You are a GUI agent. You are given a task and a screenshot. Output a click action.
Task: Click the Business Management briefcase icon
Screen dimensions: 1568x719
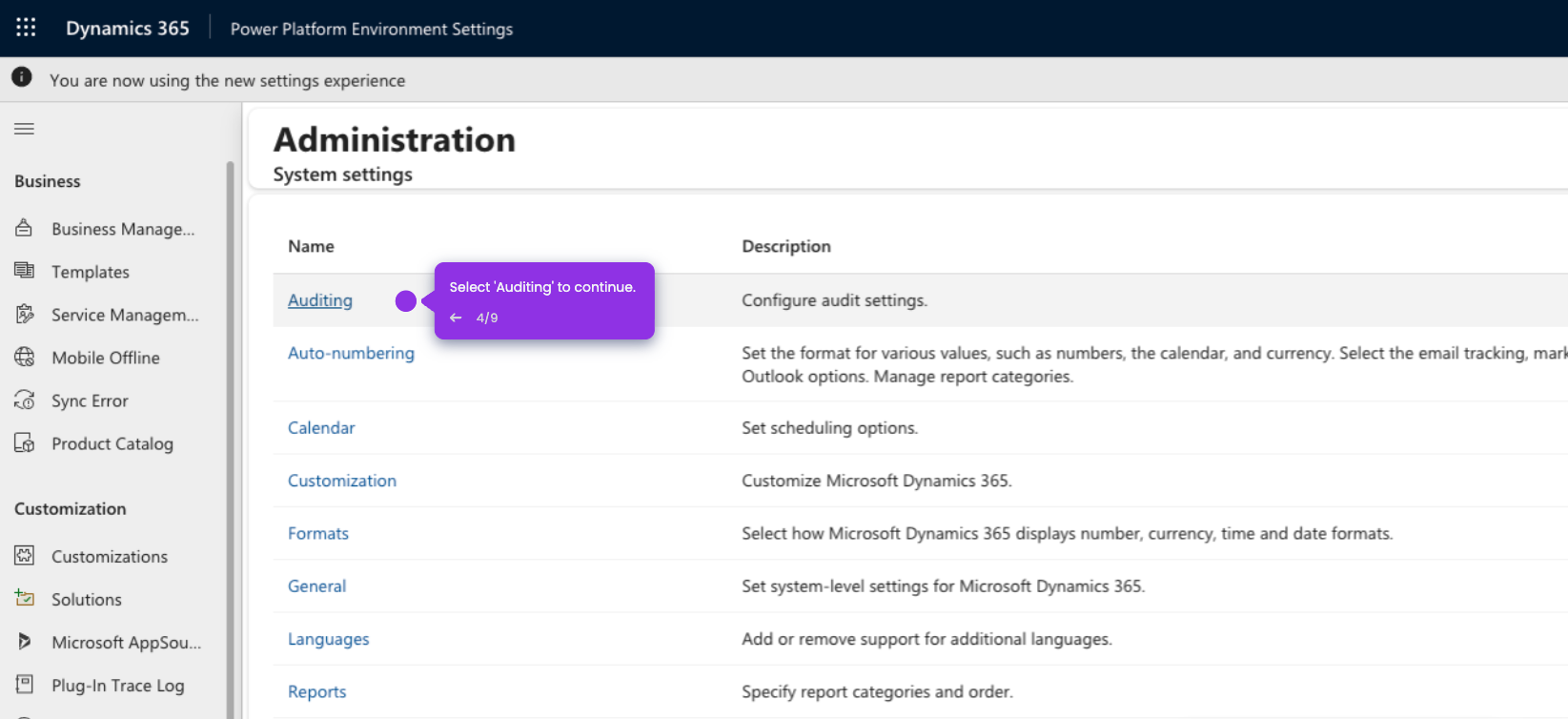click(x=24, y=229)
